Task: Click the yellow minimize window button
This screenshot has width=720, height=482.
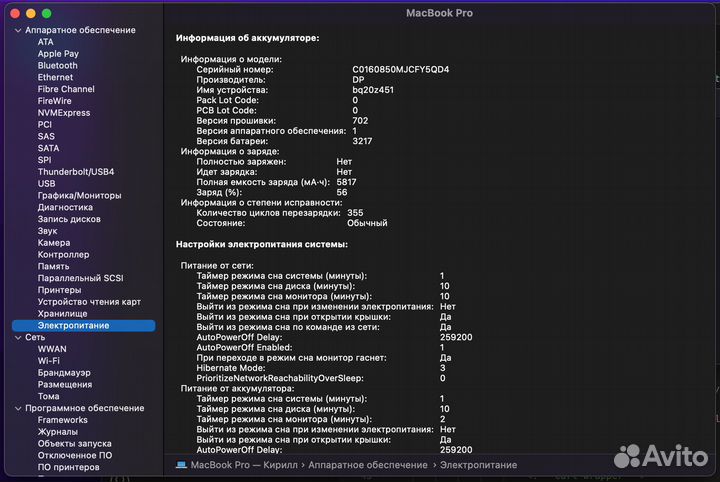Action: [31, 13]
